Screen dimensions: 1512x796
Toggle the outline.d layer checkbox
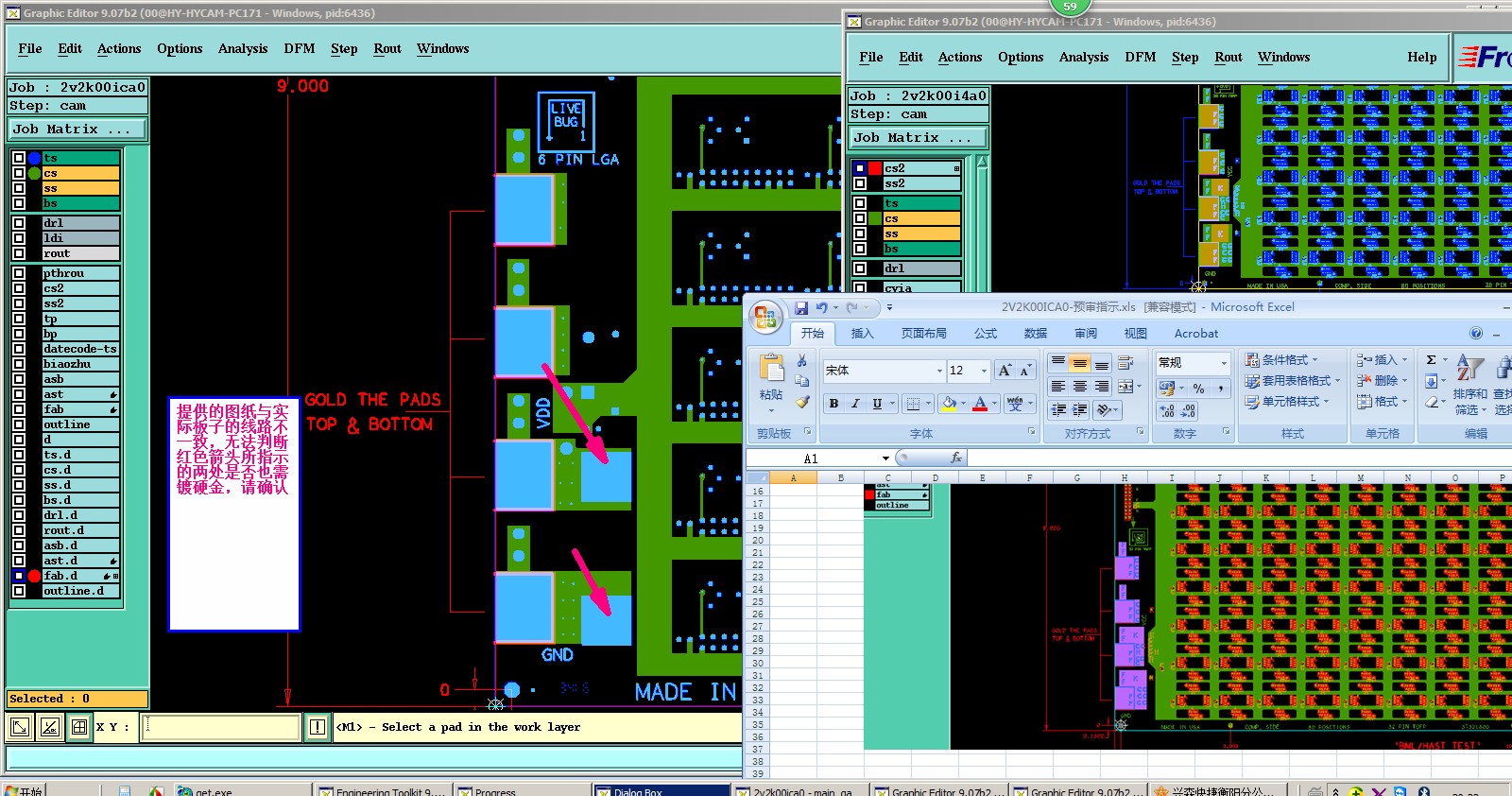[19, 591]
